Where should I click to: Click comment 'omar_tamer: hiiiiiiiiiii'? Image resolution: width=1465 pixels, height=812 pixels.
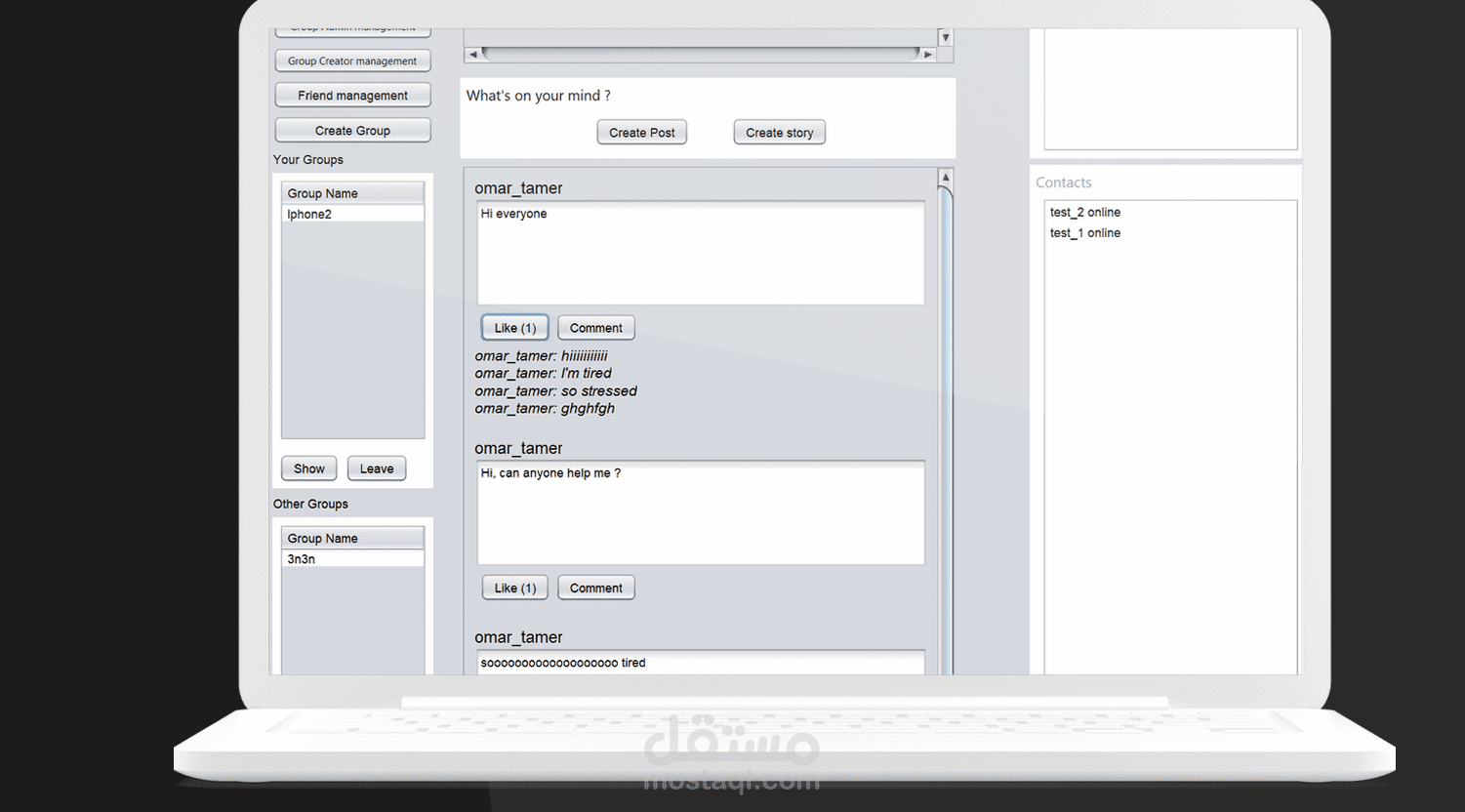point(541,355)
